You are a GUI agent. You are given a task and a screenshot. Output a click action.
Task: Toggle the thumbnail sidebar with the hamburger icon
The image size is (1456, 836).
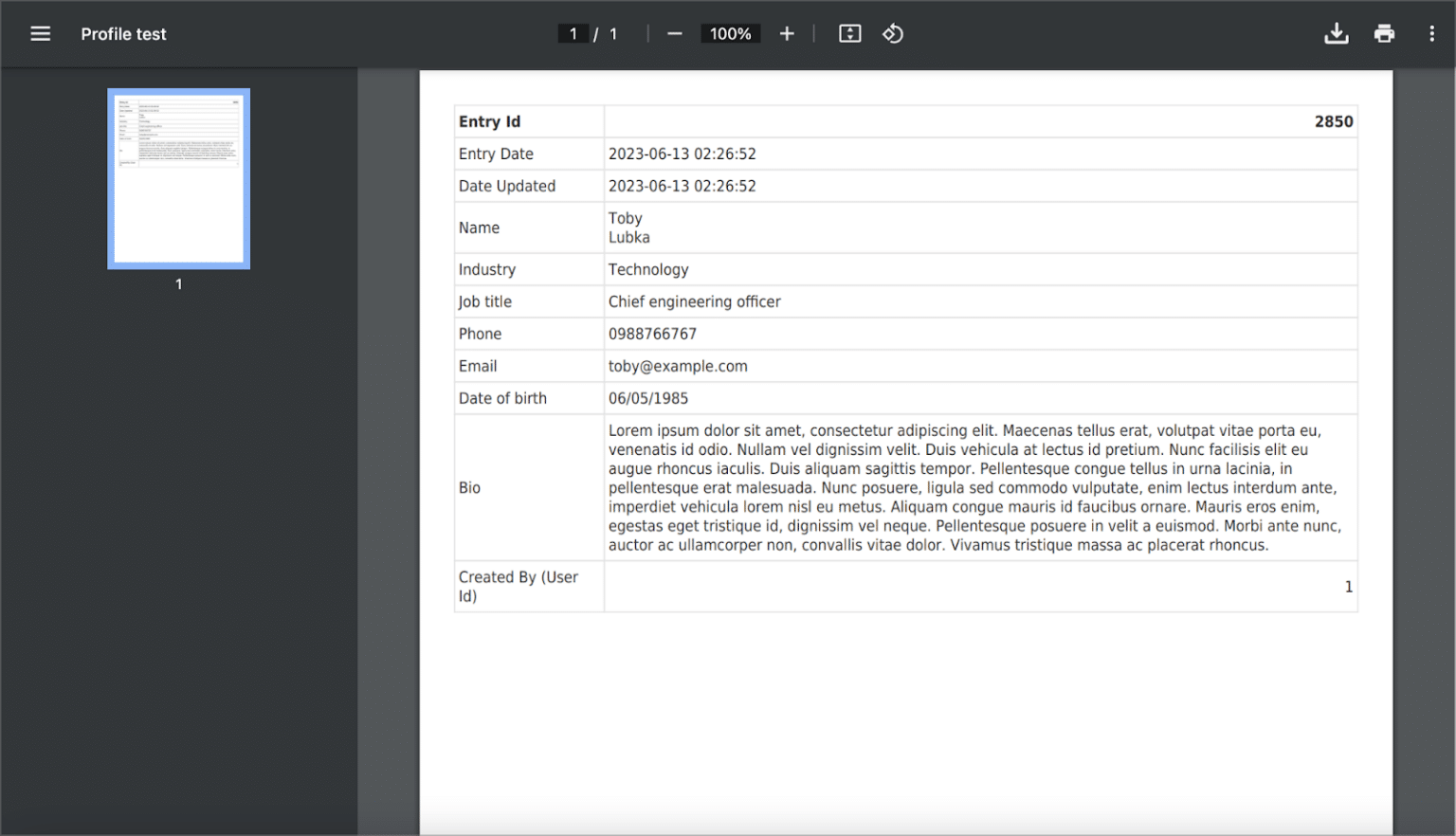(40, 33)
